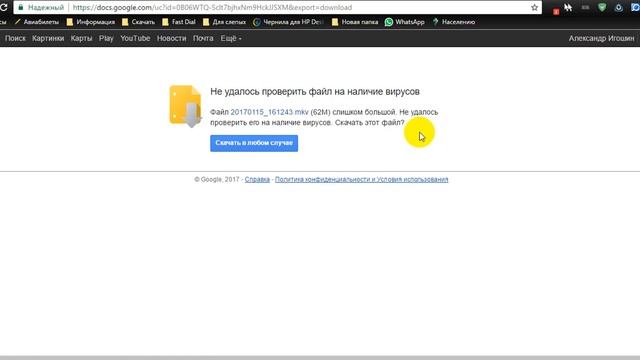
Task: Expand the Ещё dropdown in Google bar
Action: click(231, 38)
